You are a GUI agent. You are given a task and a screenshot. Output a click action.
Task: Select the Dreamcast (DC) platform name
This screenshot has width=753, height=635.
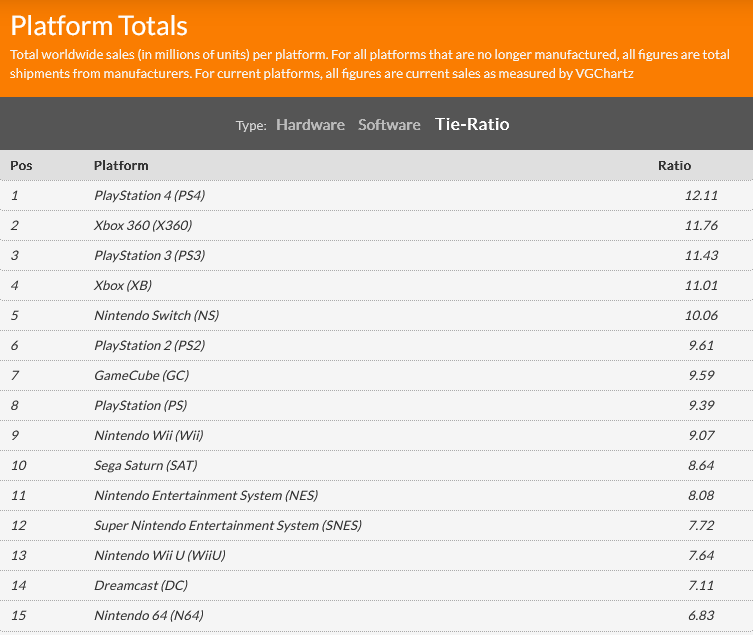141,586
